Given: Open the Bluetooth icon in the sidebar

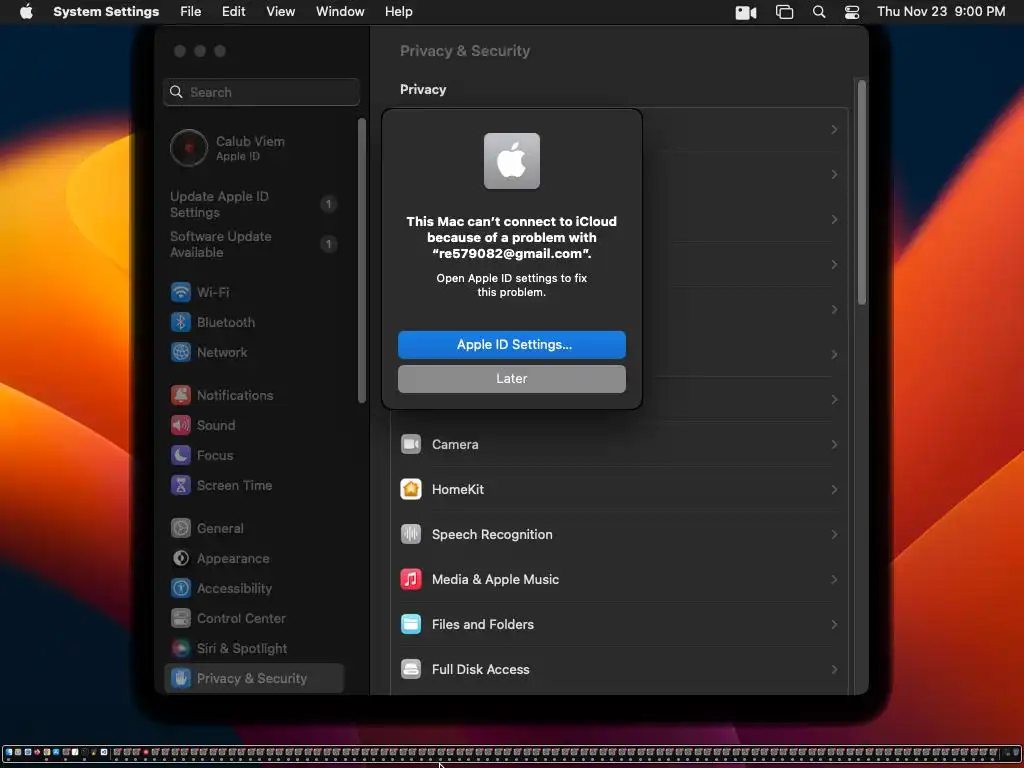Looking at the screenshot, I should click(181, 322).
